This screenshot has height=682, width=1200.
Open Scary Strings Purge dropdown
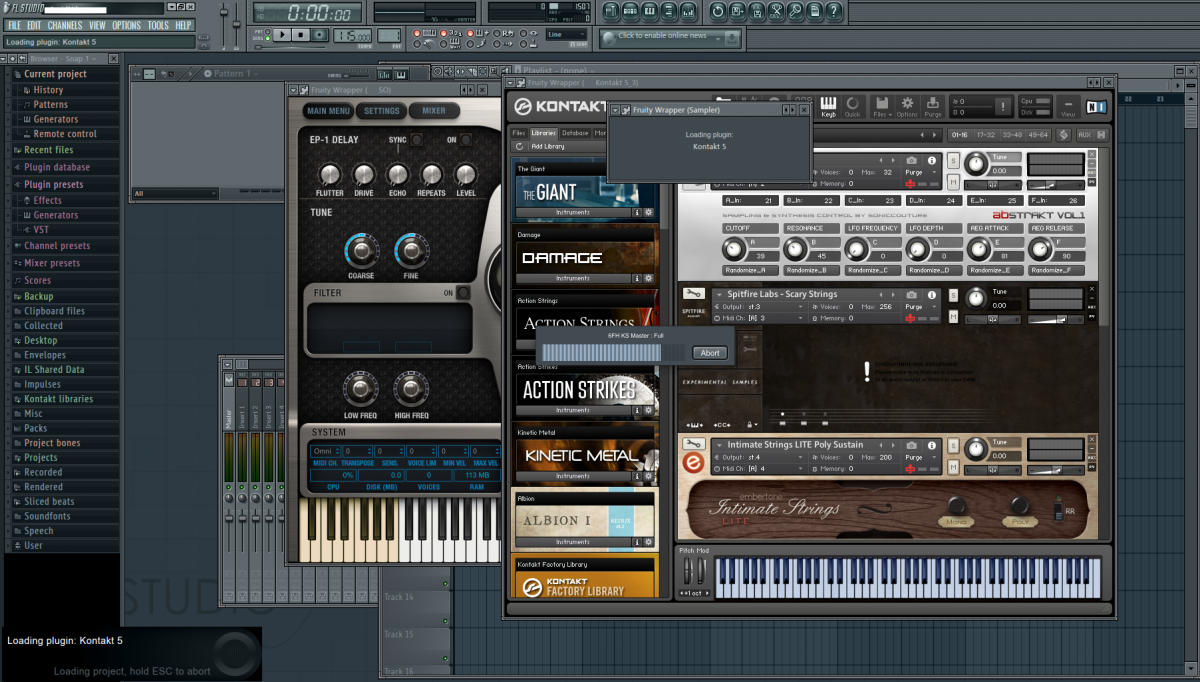point(921,307)
